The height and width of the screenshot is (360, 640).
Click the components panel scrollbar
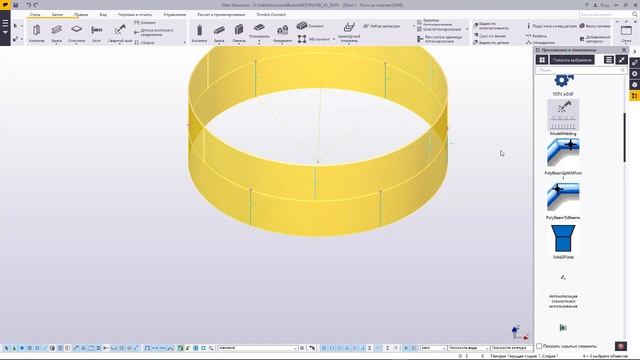[624, 138]
